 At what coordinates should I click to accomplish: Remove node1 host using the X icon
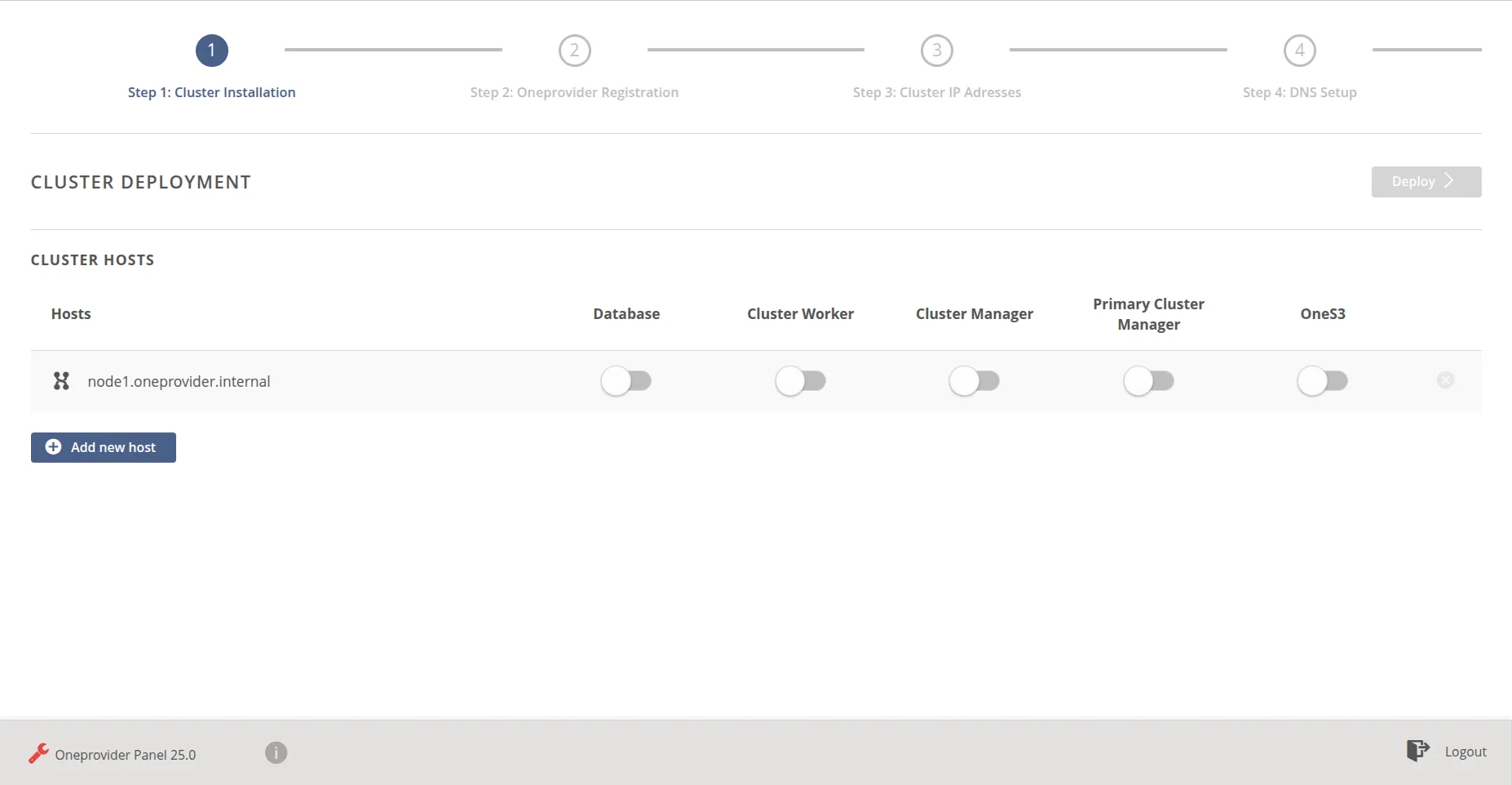[1445, 379]
